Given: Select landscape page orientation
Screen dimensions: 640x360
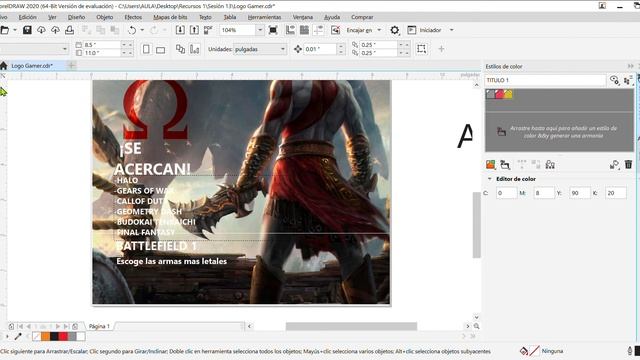Looking at the screenshot, I should tap(160, 50).
